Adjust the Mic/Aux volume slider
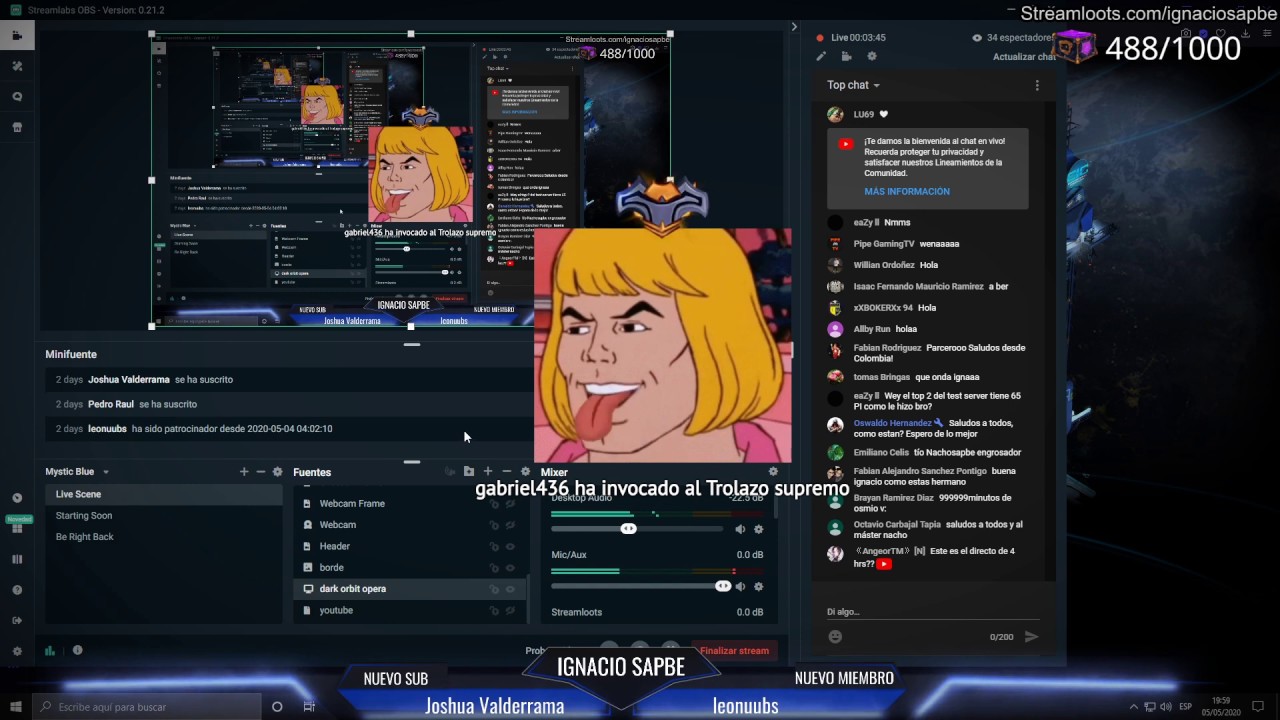The height and width of the screenshot is (720, 1280). coord(722,586)
